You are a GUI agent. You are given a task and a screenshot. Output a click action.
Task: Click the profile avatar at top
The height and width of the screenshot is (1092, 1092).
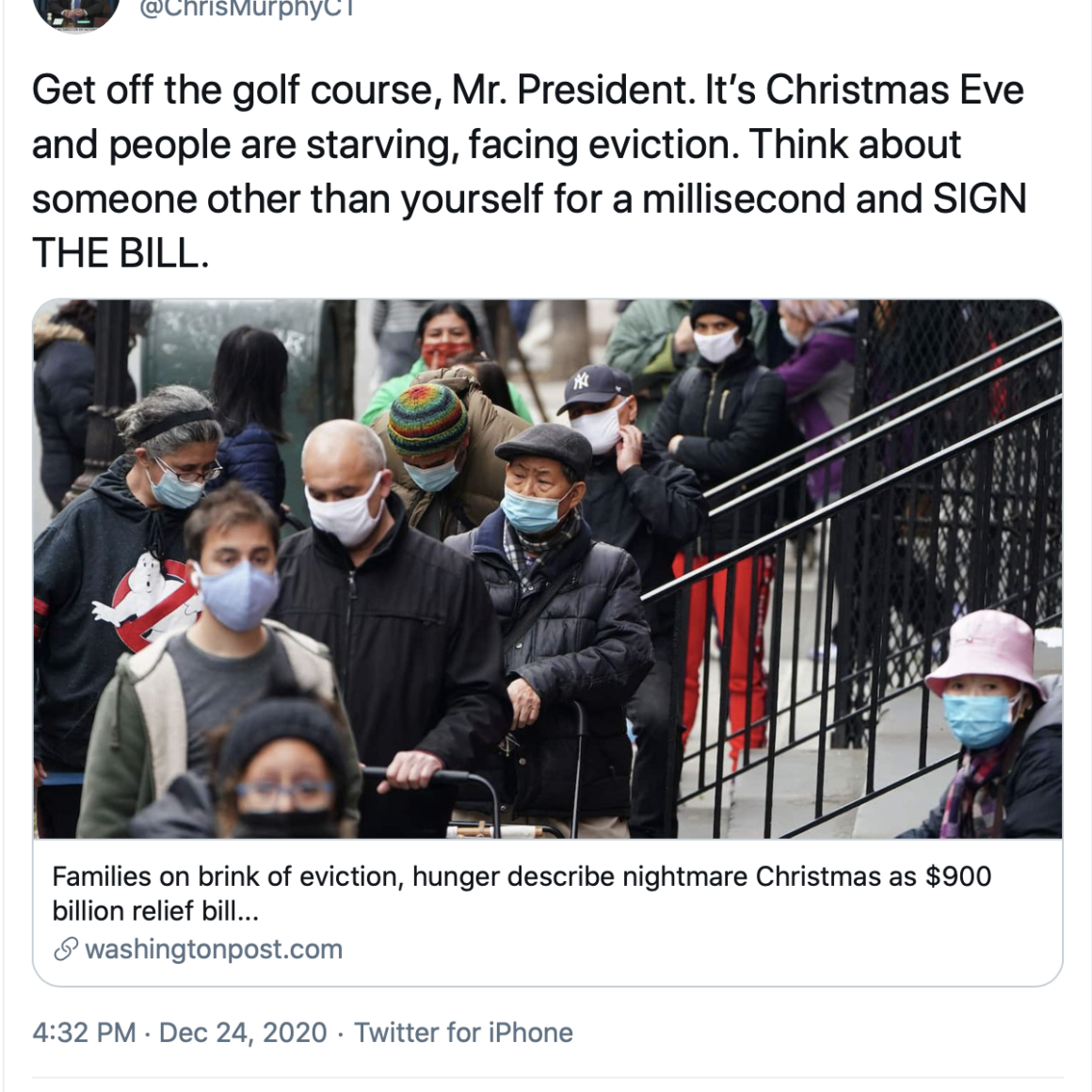[76, 13]
